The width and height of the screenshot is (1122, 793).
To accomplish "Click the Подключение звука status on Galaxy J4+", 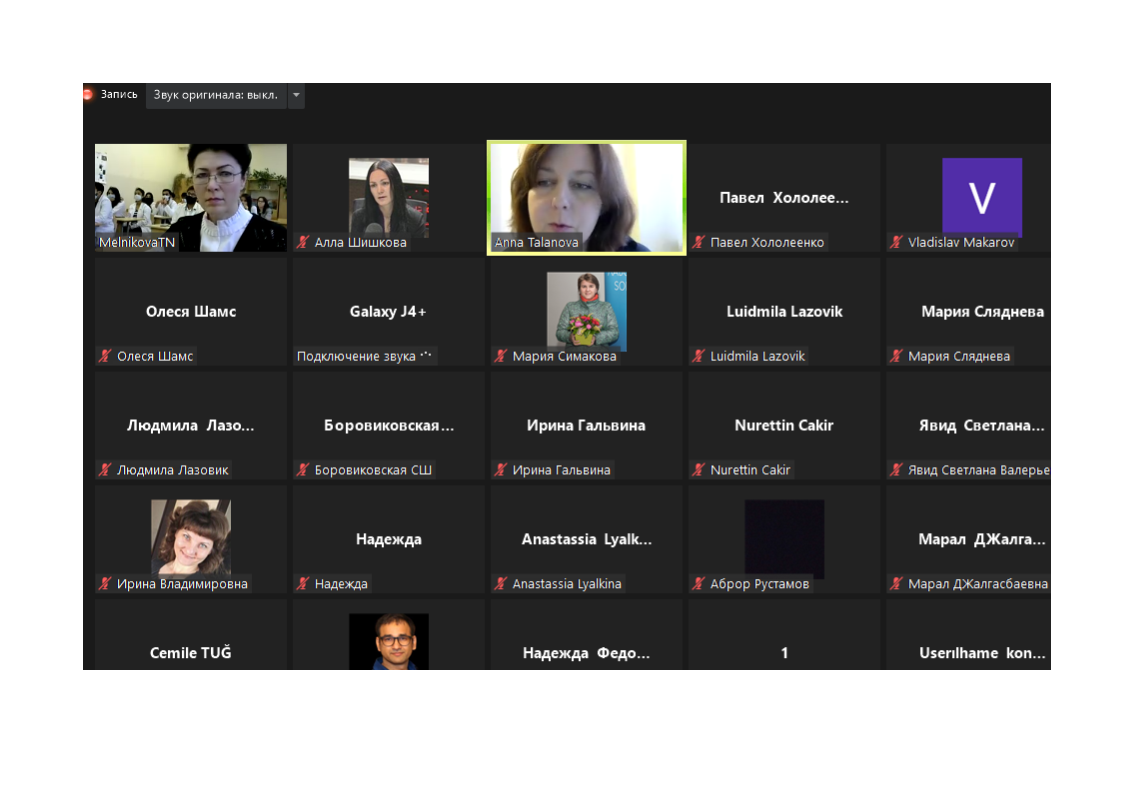I will (364, 356).
